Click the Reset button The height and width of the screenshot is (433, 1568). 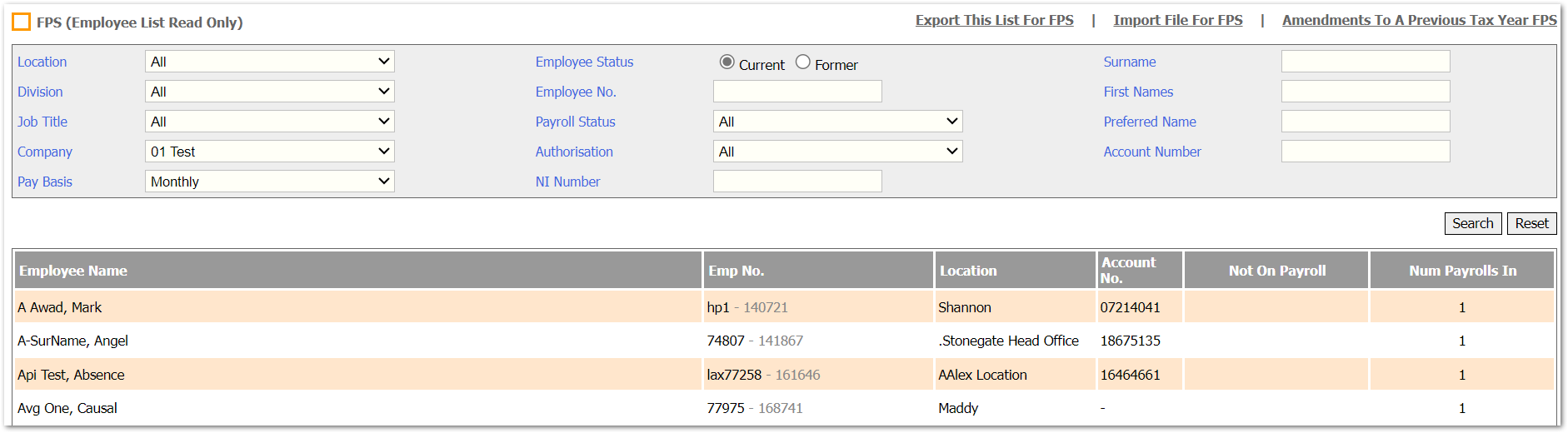click(1532, 223)
